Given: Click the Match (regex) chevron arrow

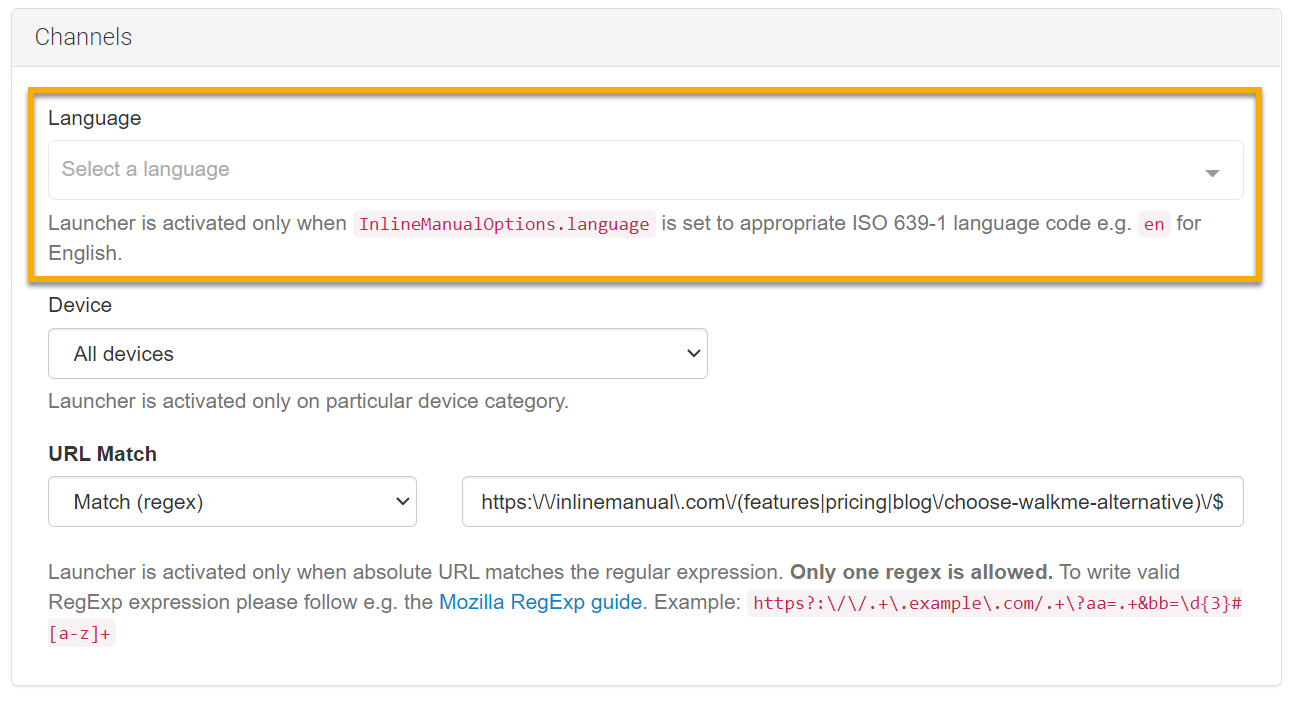Looking at the screenshot, I should pos(402,502).
